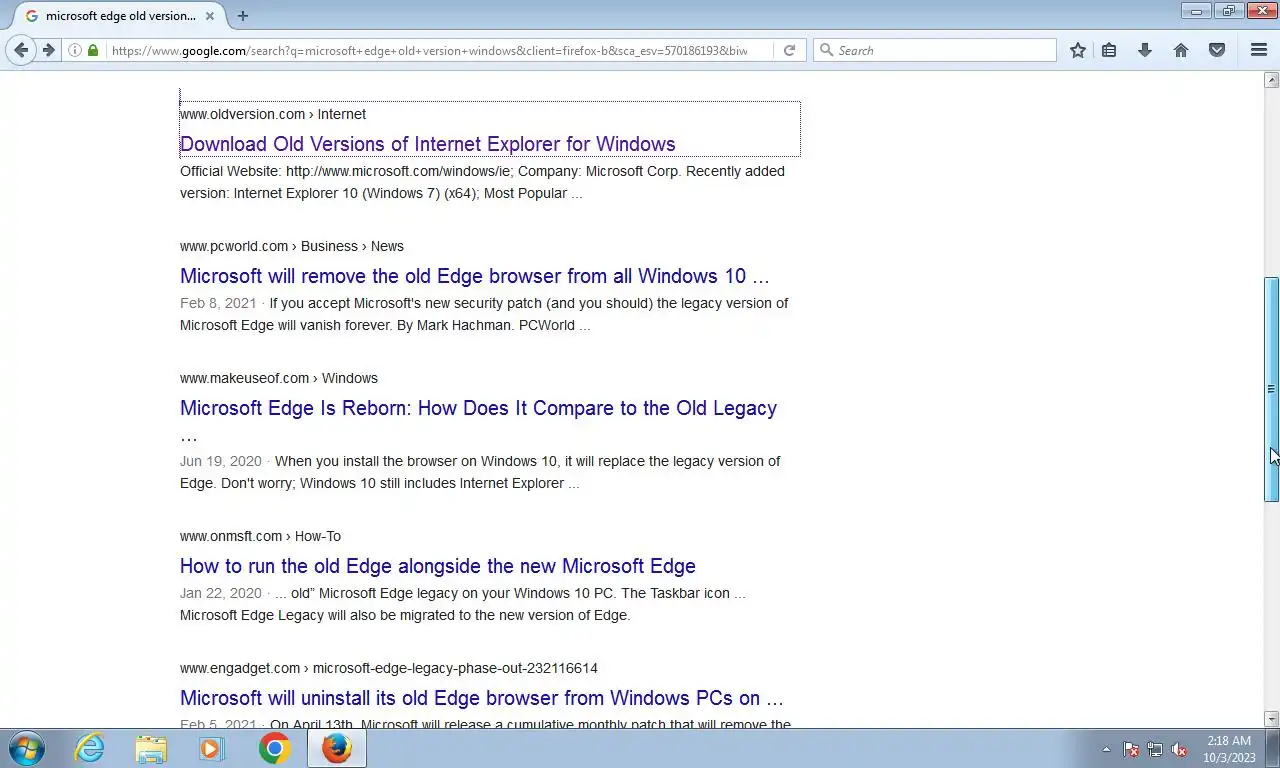Open 'Microsoft Edge Is Reborn' result link
Screen dimensions: 1280x768
tap(478, 408)
